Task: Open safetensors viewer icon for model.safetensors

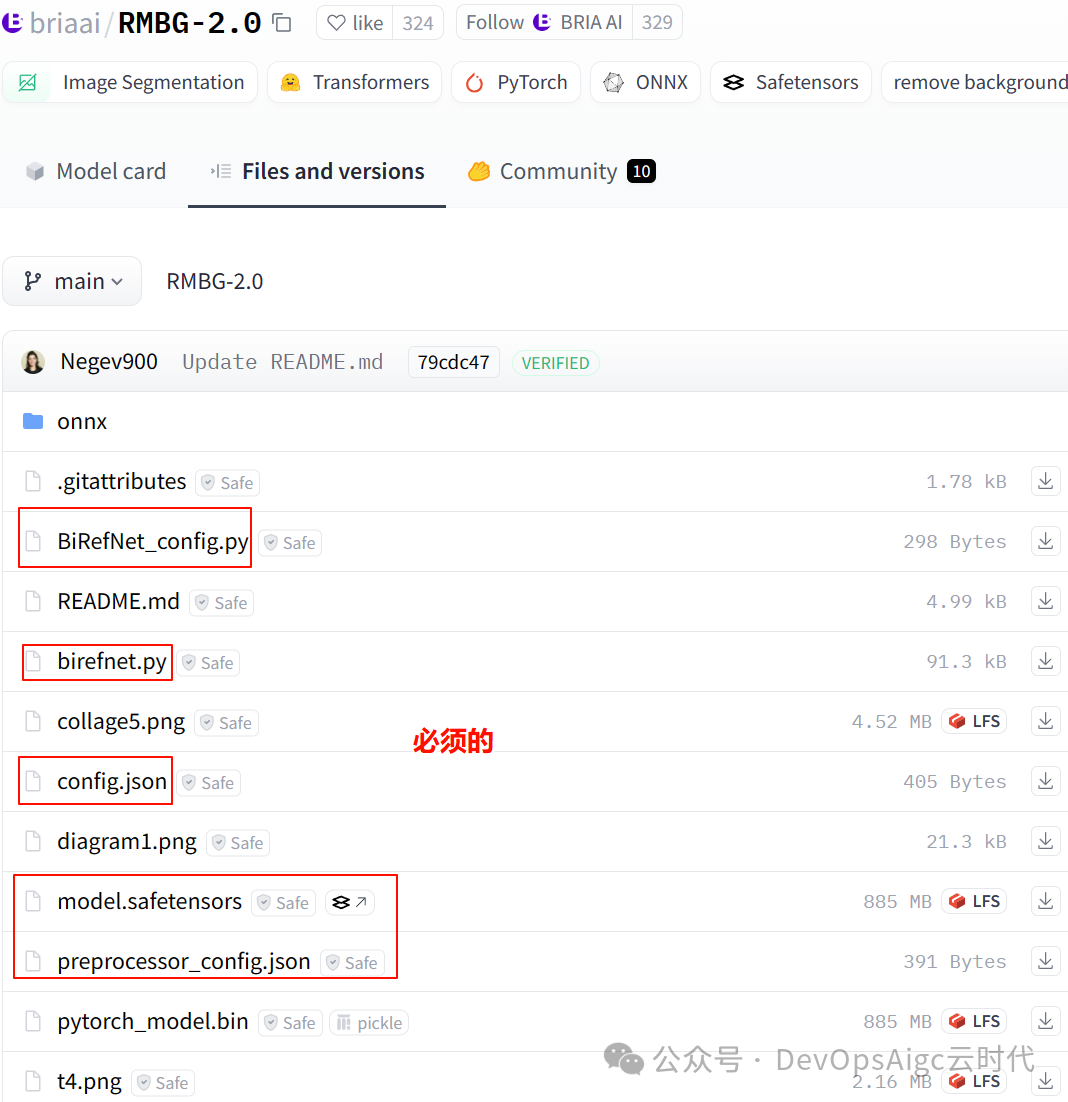Action: 349,902
